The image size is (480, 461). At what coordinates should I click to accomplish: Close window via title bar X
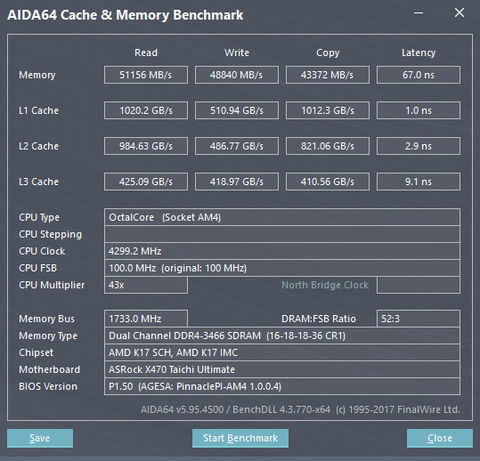pyautogui.click(x=459, y=13)
